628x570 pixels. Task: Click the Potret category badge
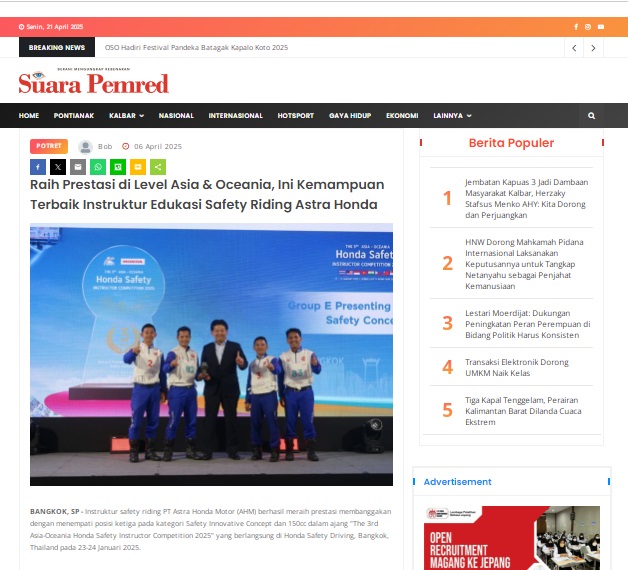tap(49, 146)
